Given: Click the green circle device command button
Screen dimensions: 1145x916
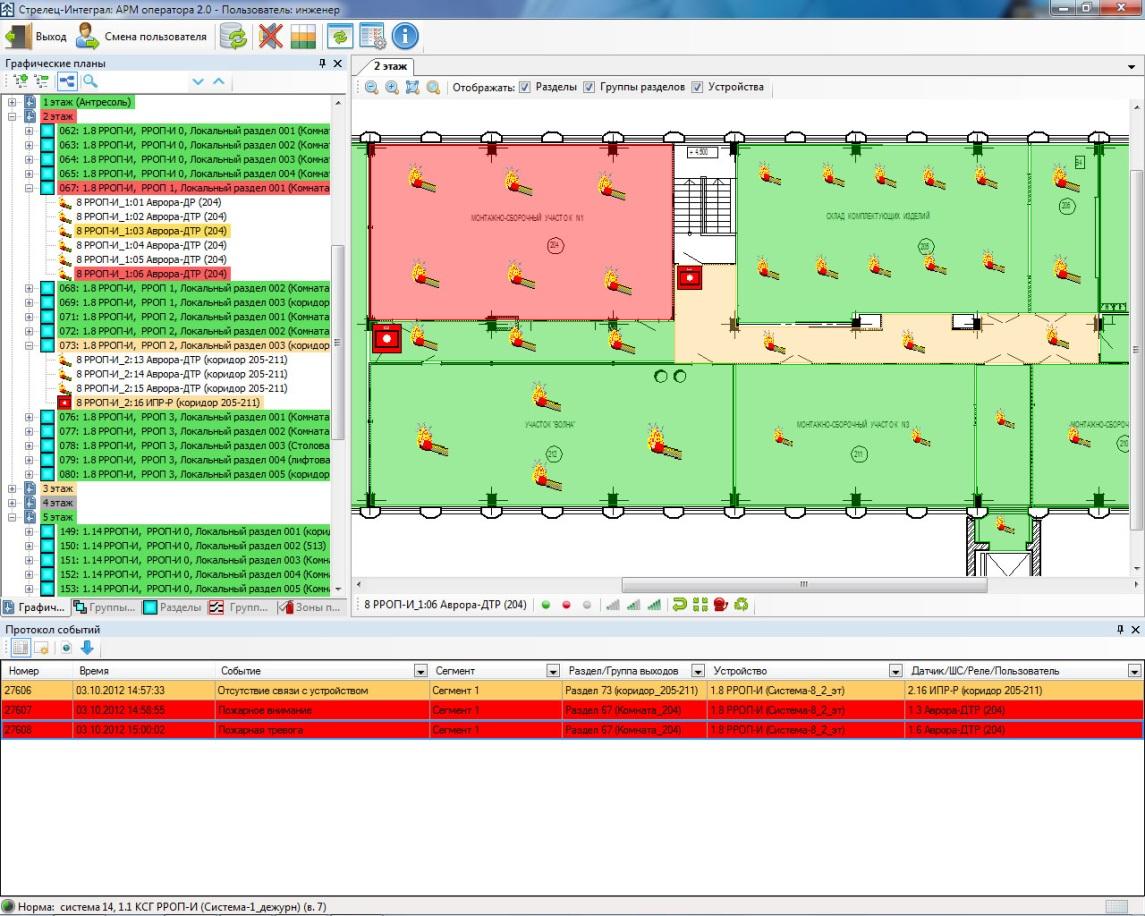Looking at the screenshot, I should [x=545, y=605].
